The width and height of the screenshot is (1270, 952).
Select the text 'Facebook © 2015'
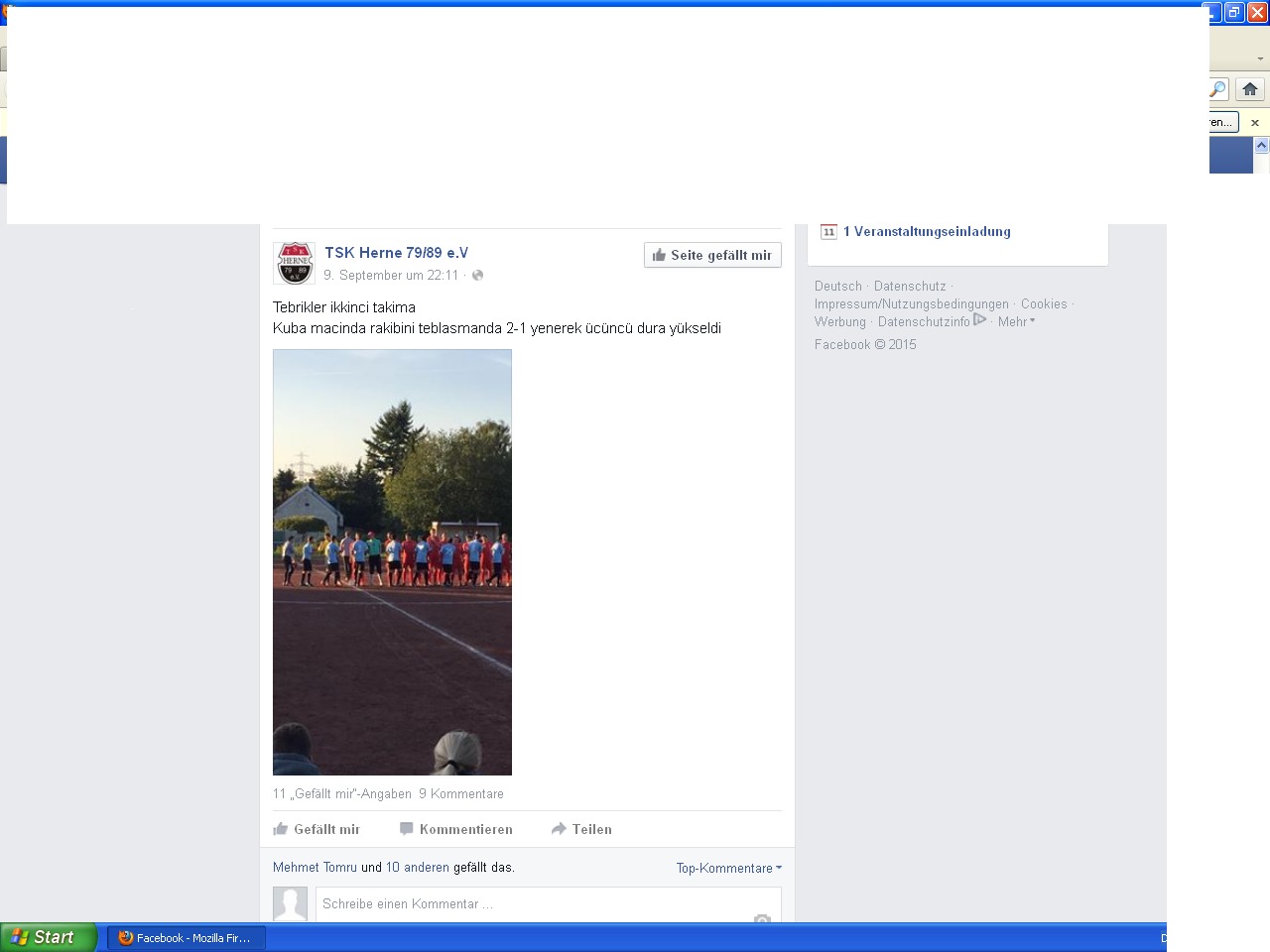tap(865, 345)
